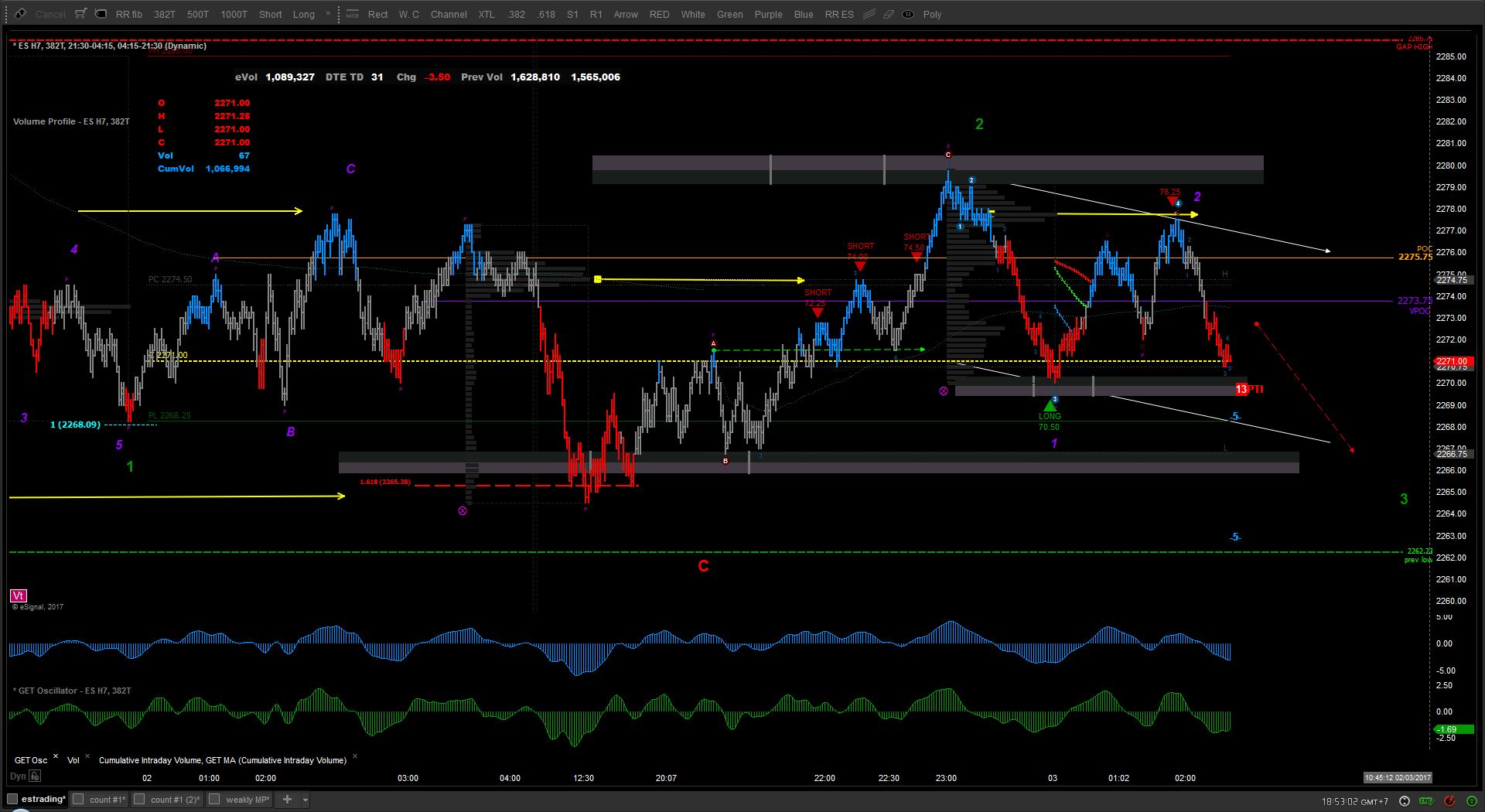
Task: Click the flatten tag icon next to cart
Action: coord(101,14)
